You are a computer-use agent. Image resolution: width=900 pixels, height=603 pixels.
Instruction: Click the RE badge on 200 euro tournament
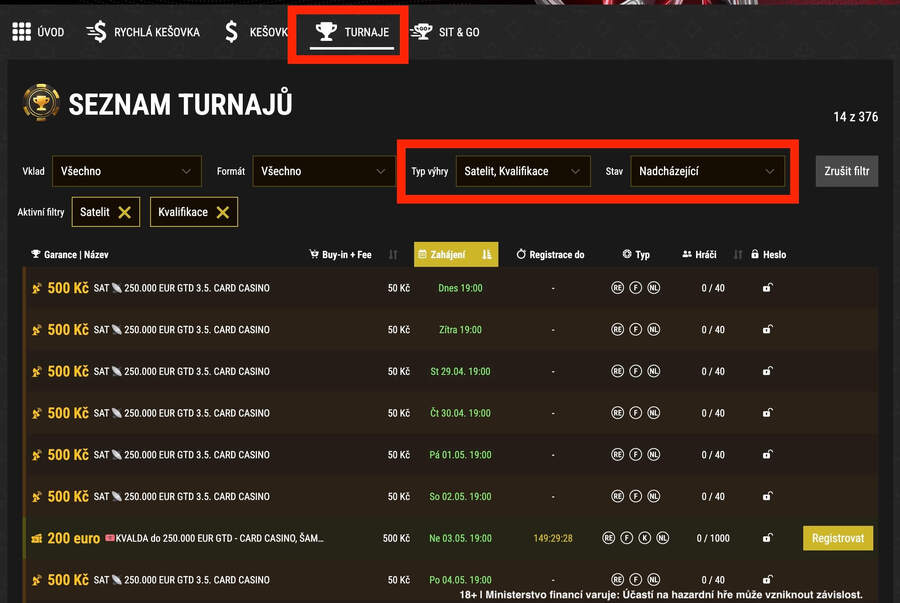pos(608,538)
